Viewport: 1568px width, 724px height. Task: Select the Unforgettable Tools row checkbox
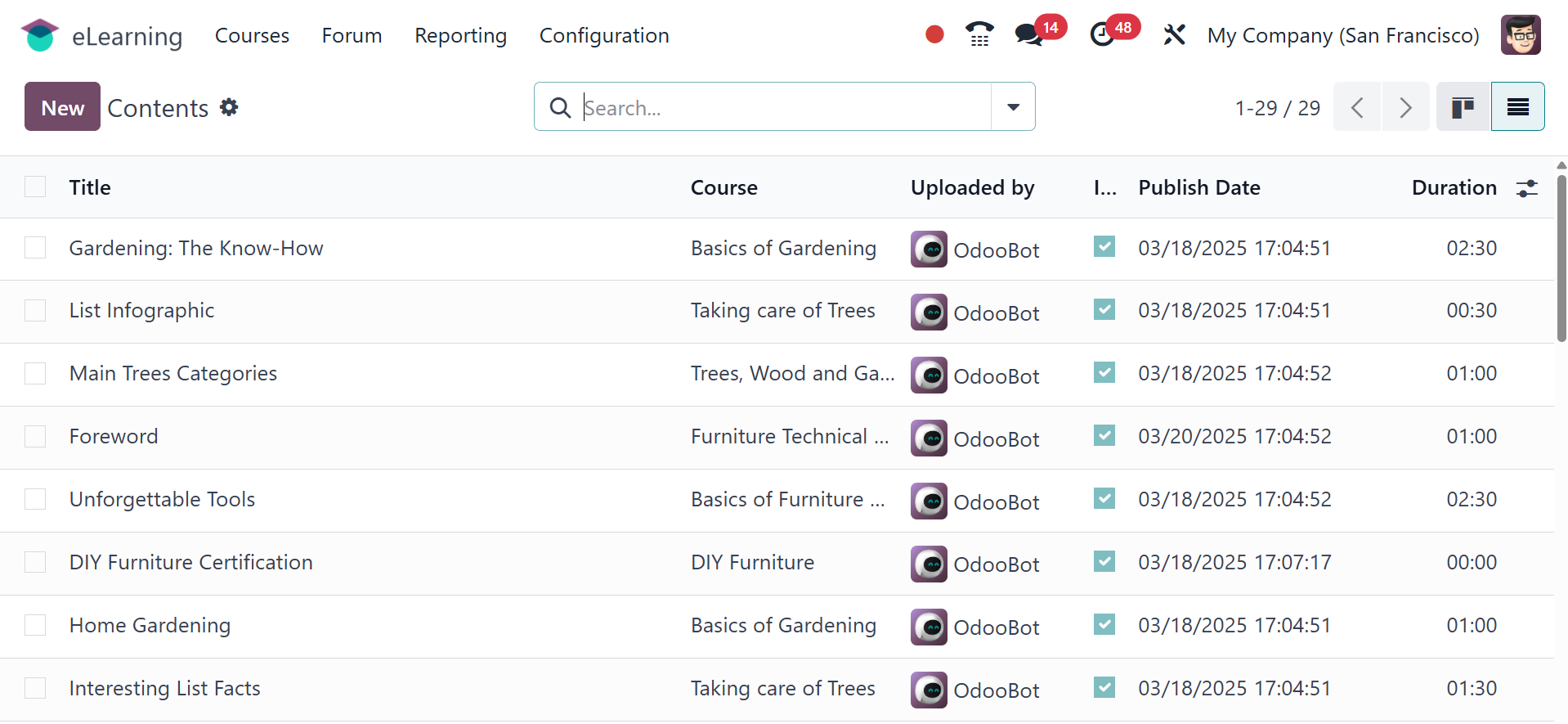click(35, 499)
